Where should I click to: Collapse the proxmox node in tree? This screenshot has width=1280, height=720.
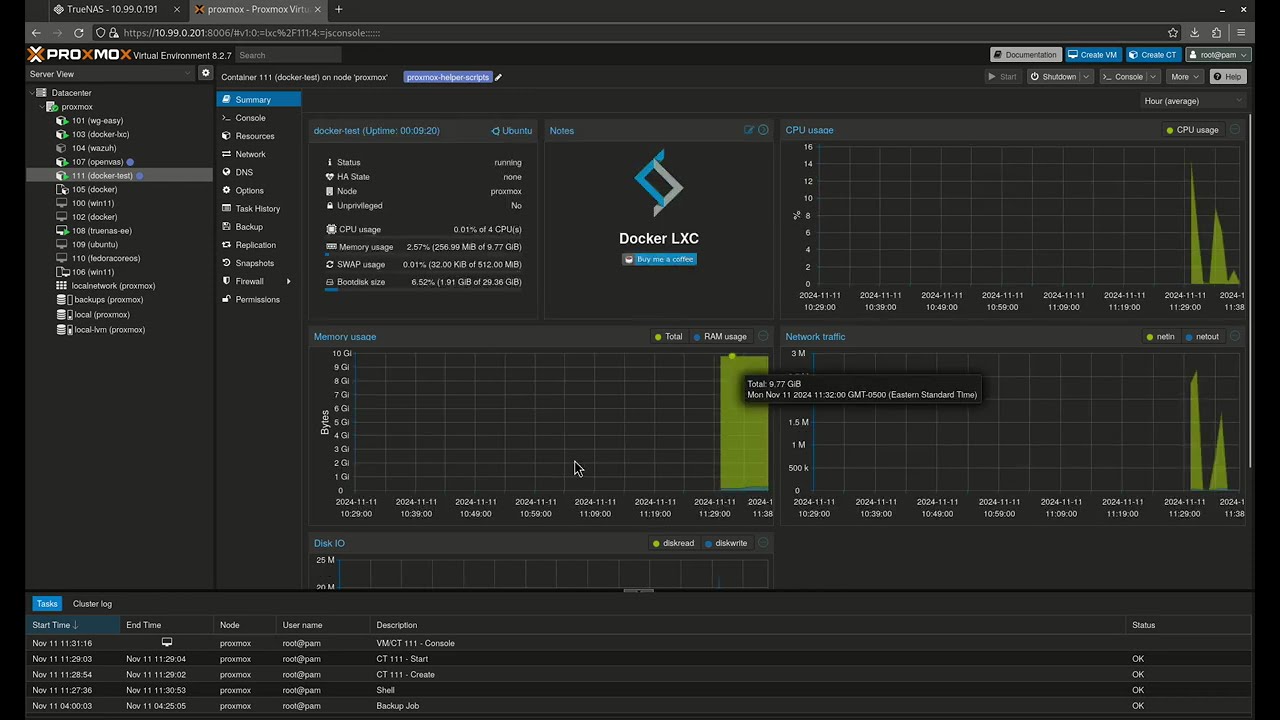(x=42, y=107)
